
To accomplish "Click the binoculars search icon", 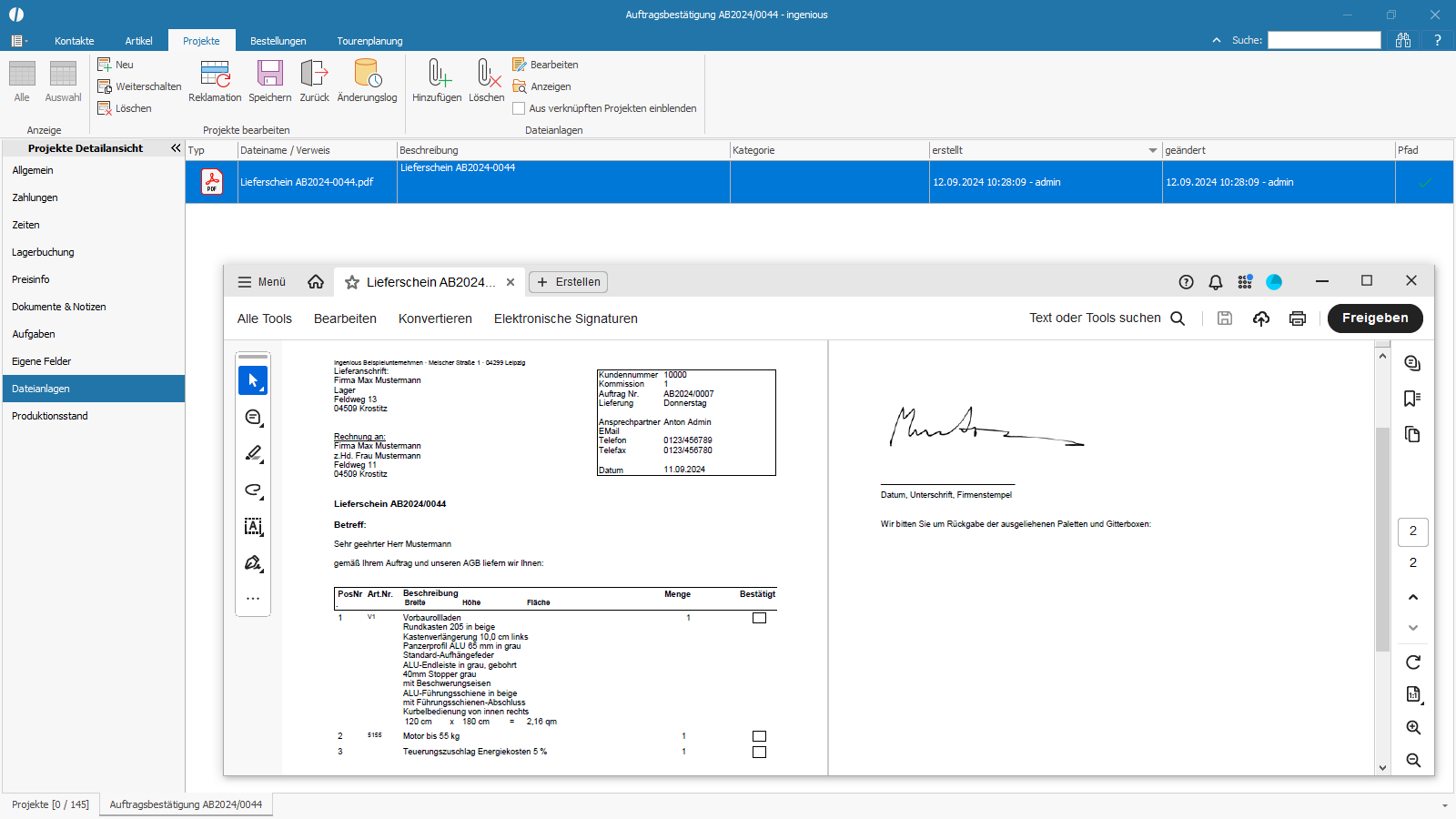I will tap(1403, 40).
